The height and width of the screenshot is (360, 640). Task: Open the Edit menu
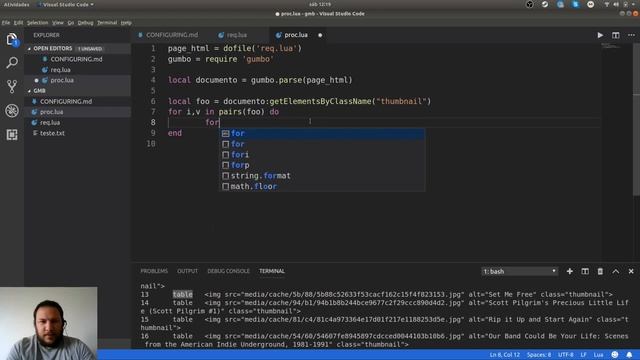[18, 23]
